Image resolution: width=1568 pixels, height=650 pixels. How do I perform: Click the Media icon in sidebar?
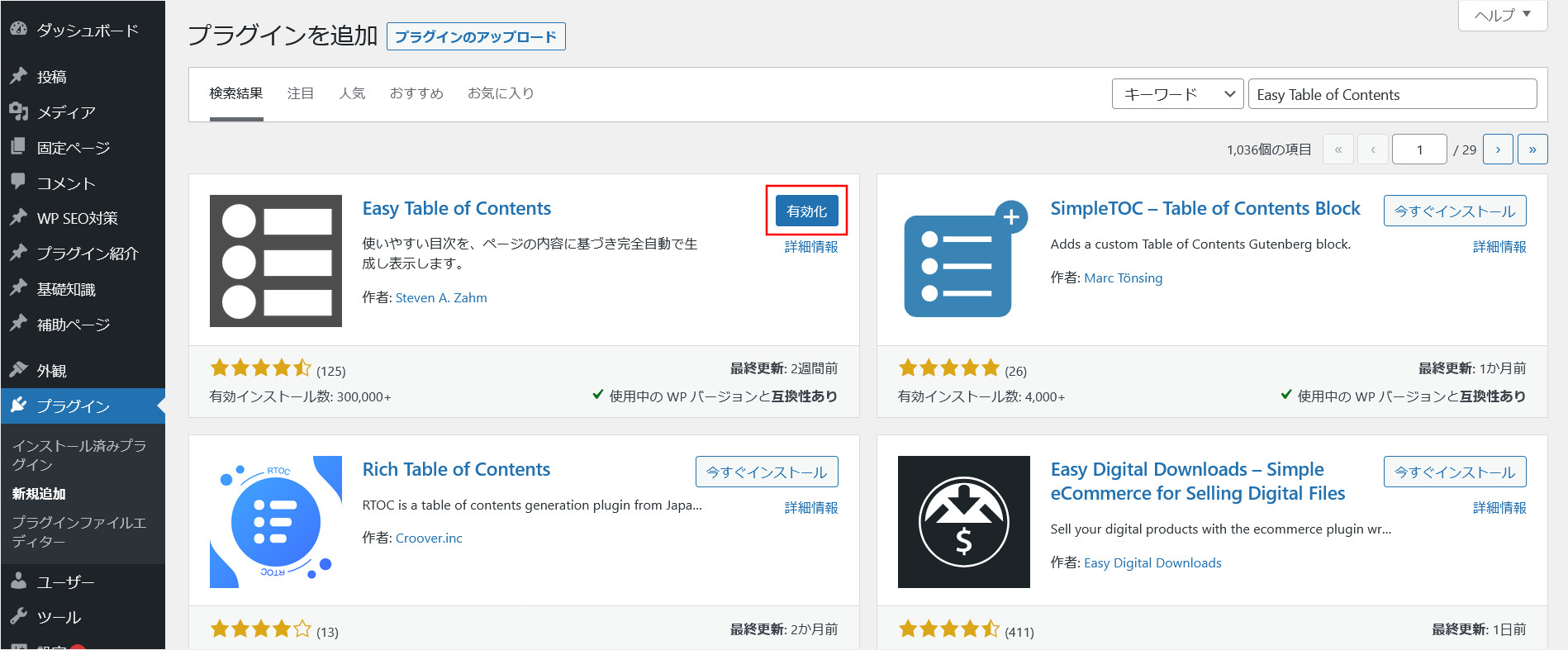click(x=18, y=111)
